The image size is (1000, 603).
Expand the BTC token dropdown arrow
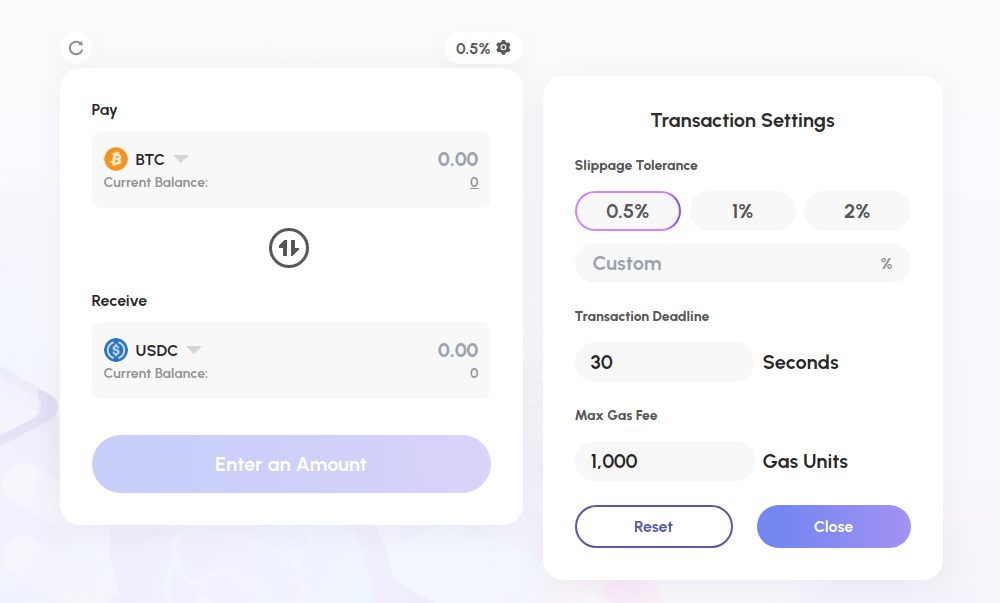pyautogui.click(x=181, y=159)
